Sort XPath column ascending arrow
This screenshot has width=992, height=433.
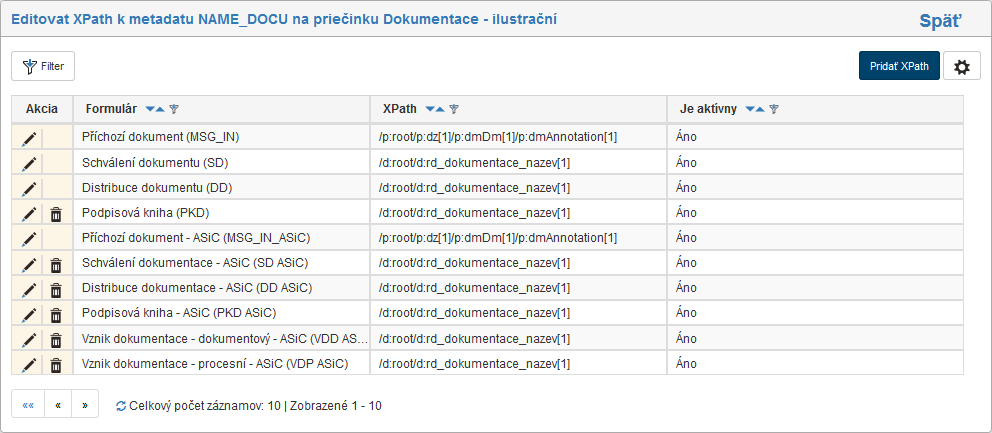pyautogui.click(x=440, y=109)
